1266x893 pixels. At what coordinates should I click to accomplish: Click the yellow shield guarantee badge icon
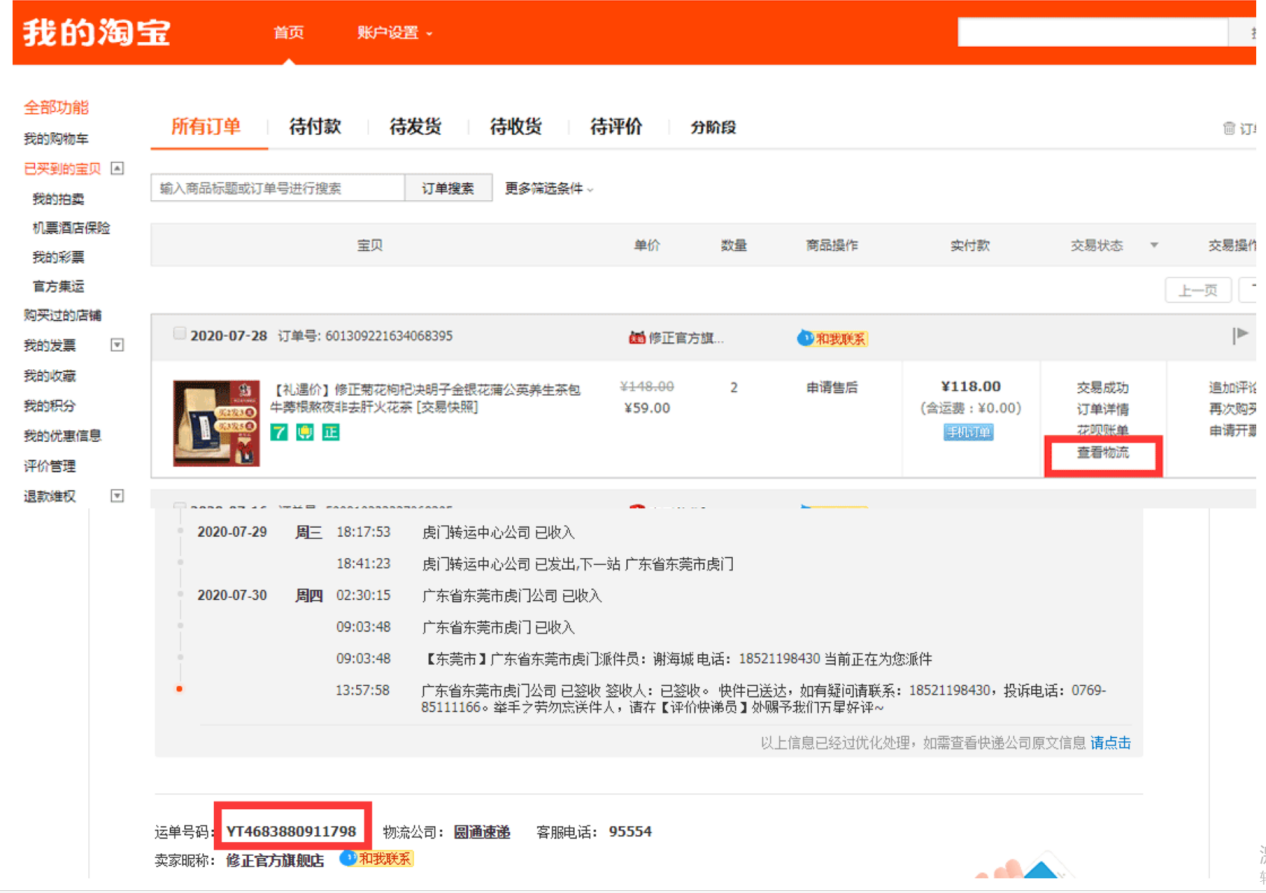305,432
